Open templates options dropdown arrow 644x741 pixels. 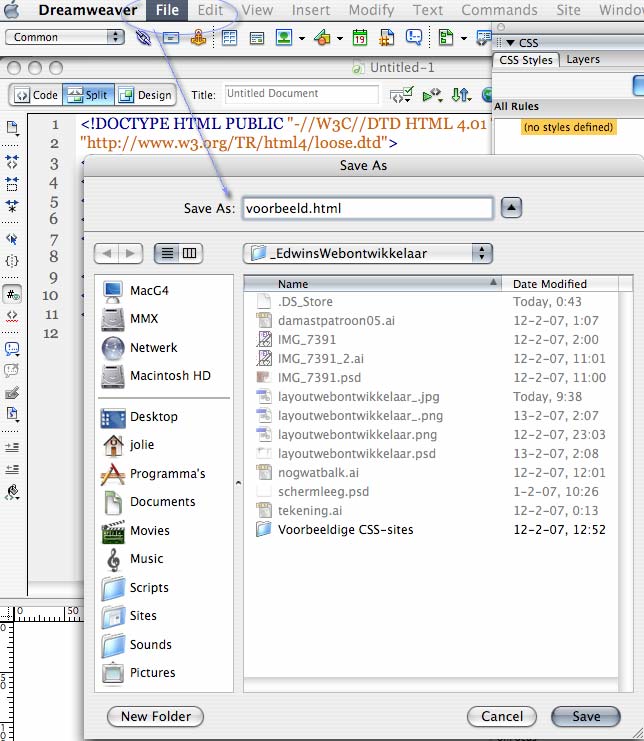(464, 38)
